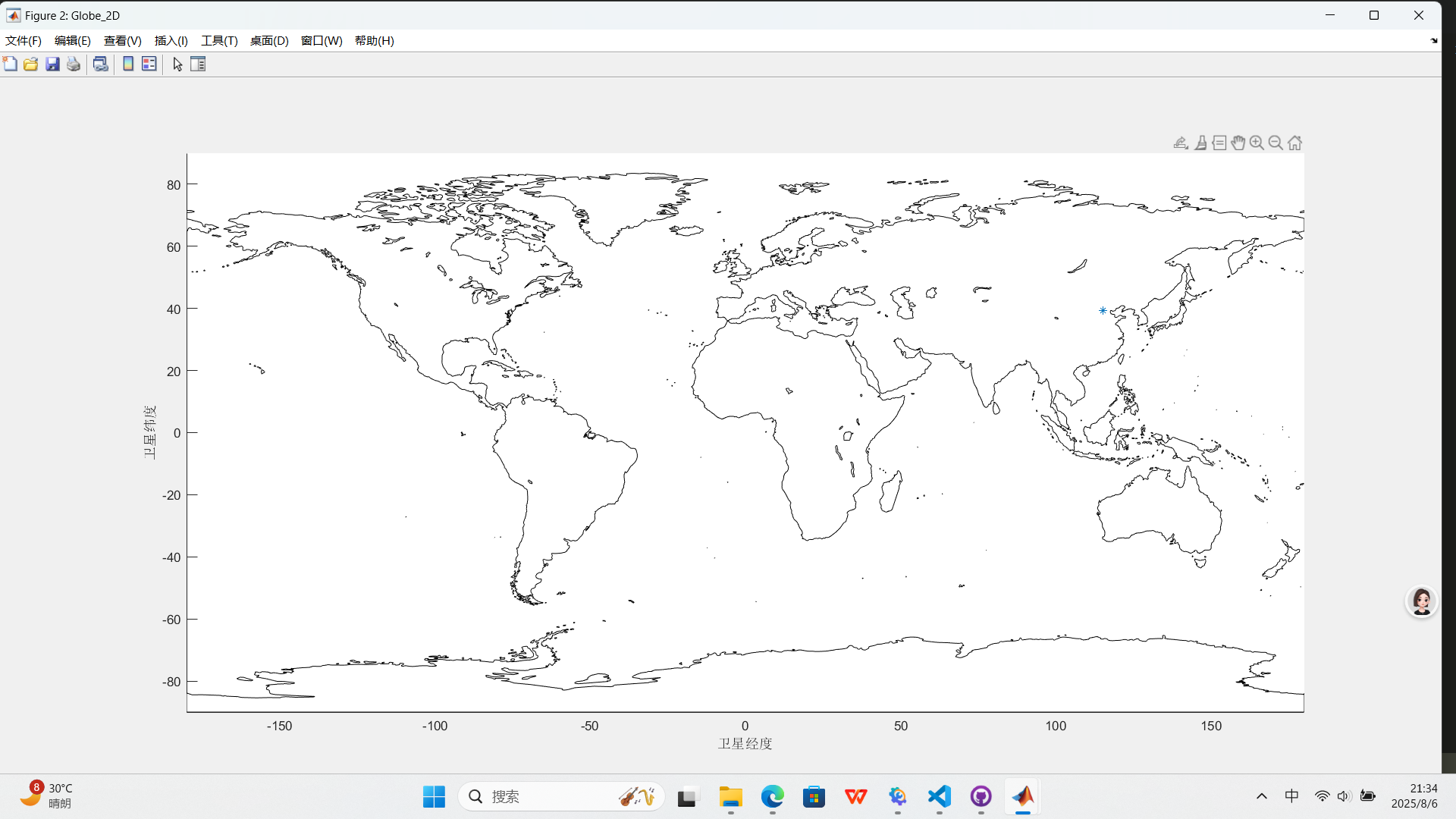Screen dimensions: 1456x819
Task: Open the 文件(F) menu
Action: (24, 41)
